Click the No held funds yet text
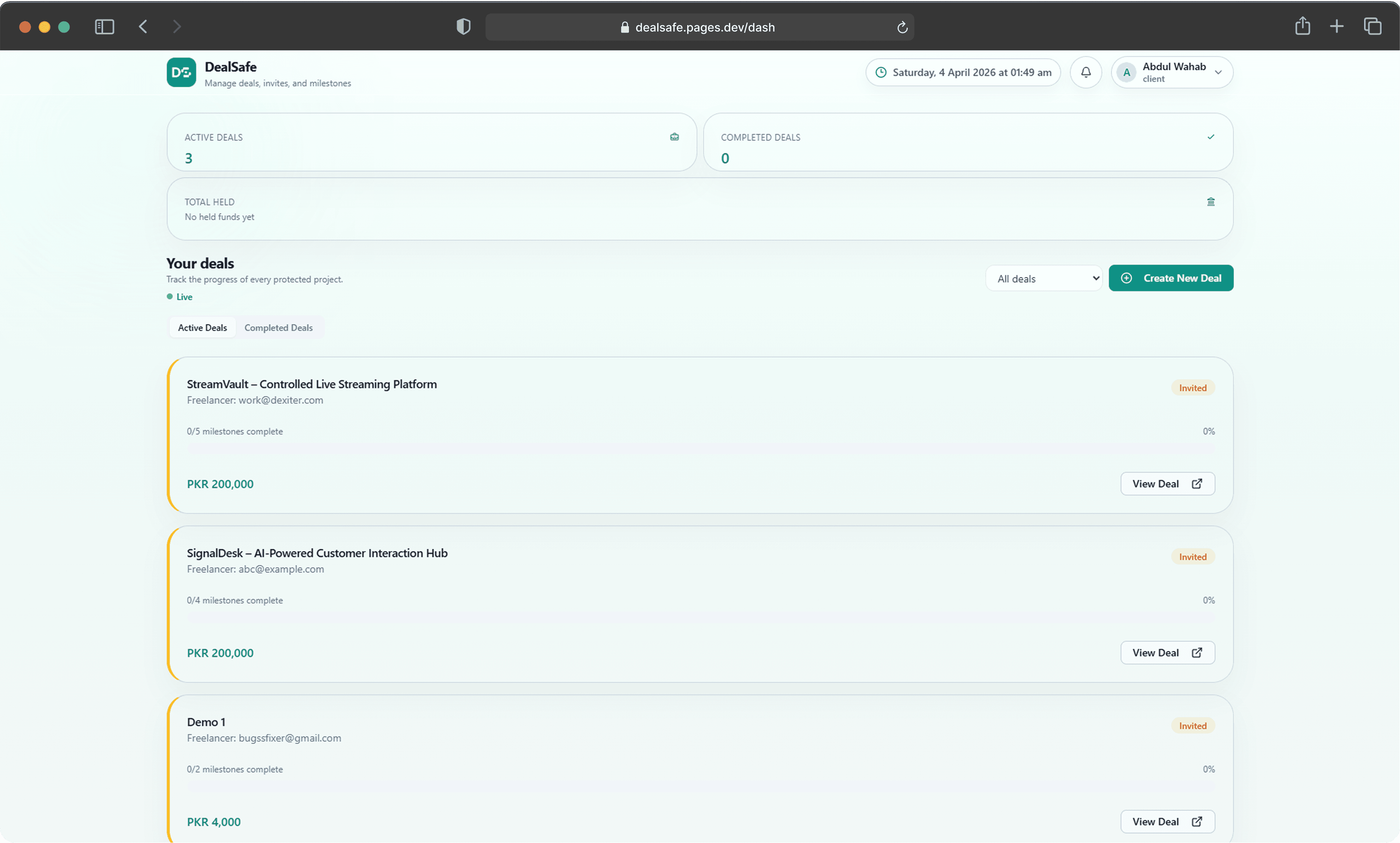Image resolution: width=1400 pixels, height=843 pixels. coord(219,217)
